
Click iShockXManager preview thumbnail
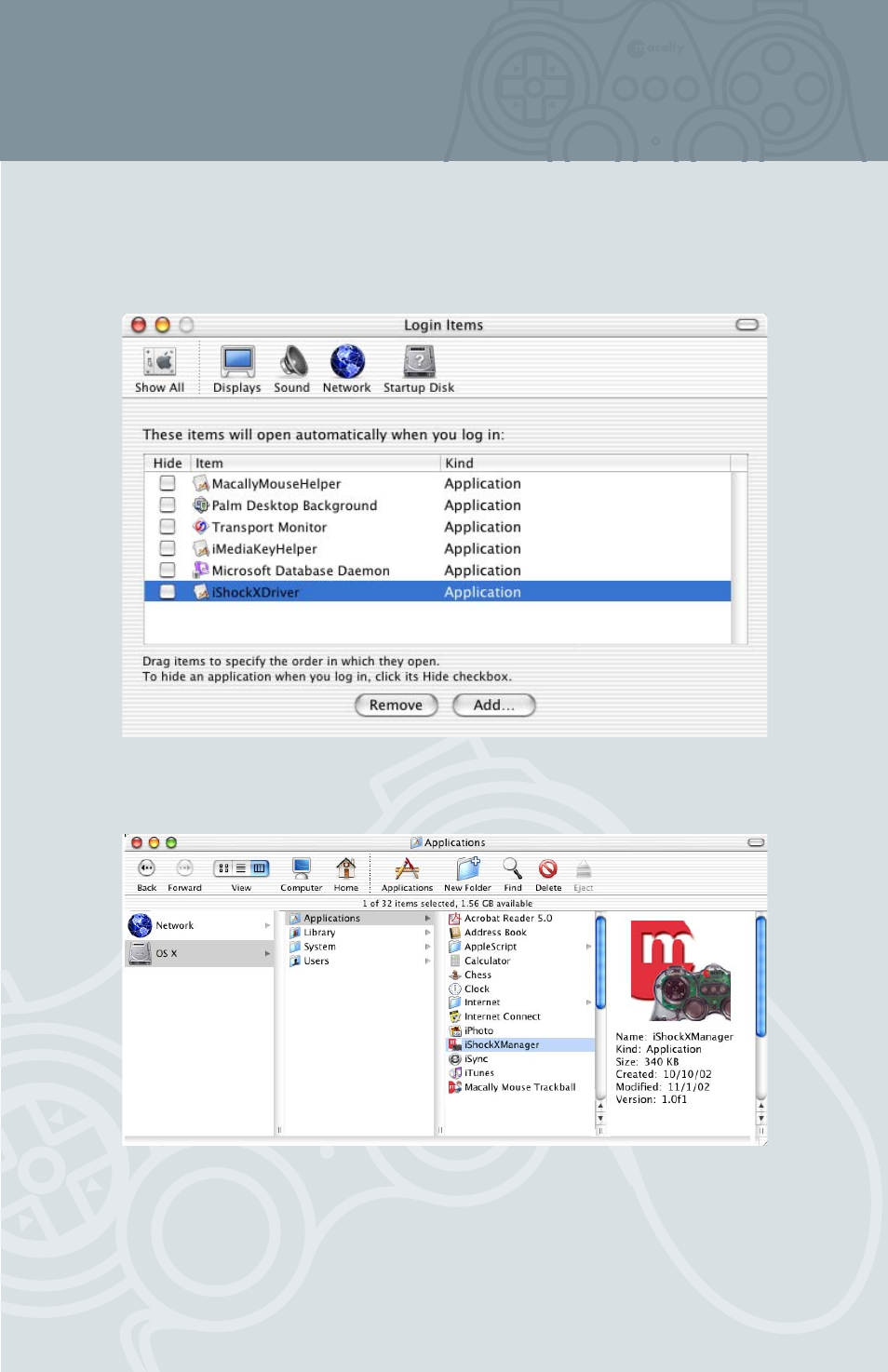(x=680, y=971)
